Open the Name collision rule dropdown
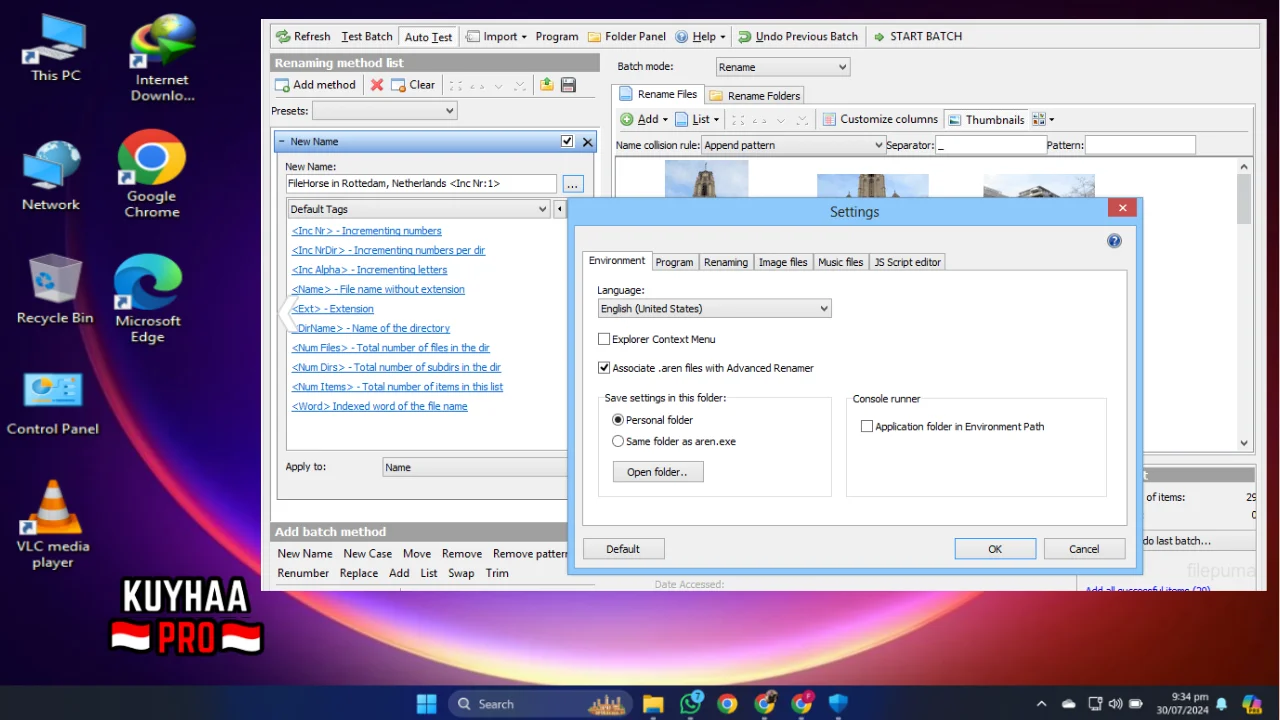The height and width of the screenshot is (720, 1280). coord(793,145)
